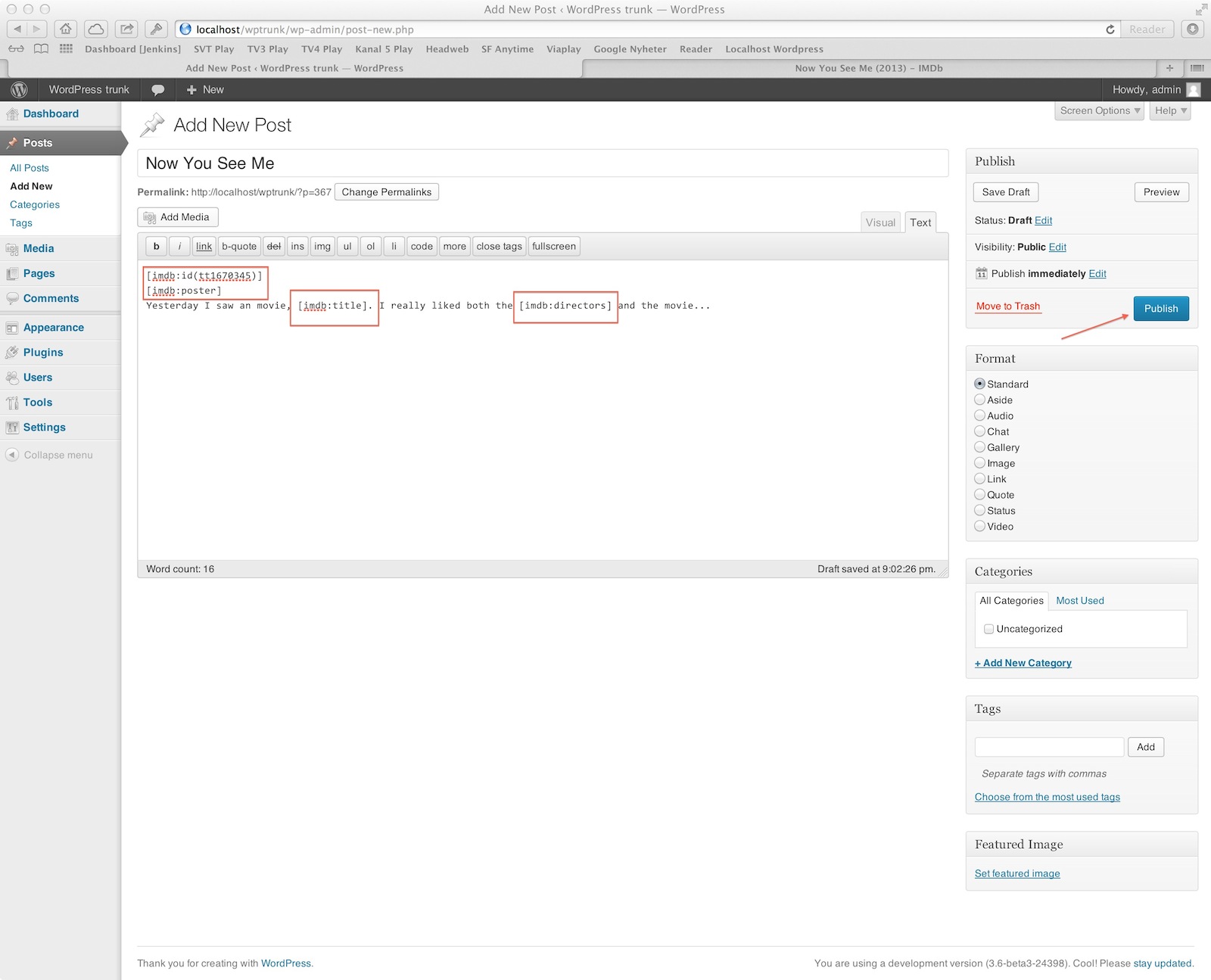Switch to Most Used categories tab
This screenshot has width=1211, height=980.
(x=1079, y=600)
